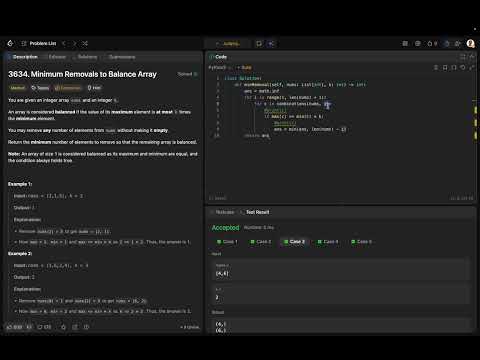This screenshot has height=360, width=480.
Task: Select test Case 3
Action: coord(294,242)
